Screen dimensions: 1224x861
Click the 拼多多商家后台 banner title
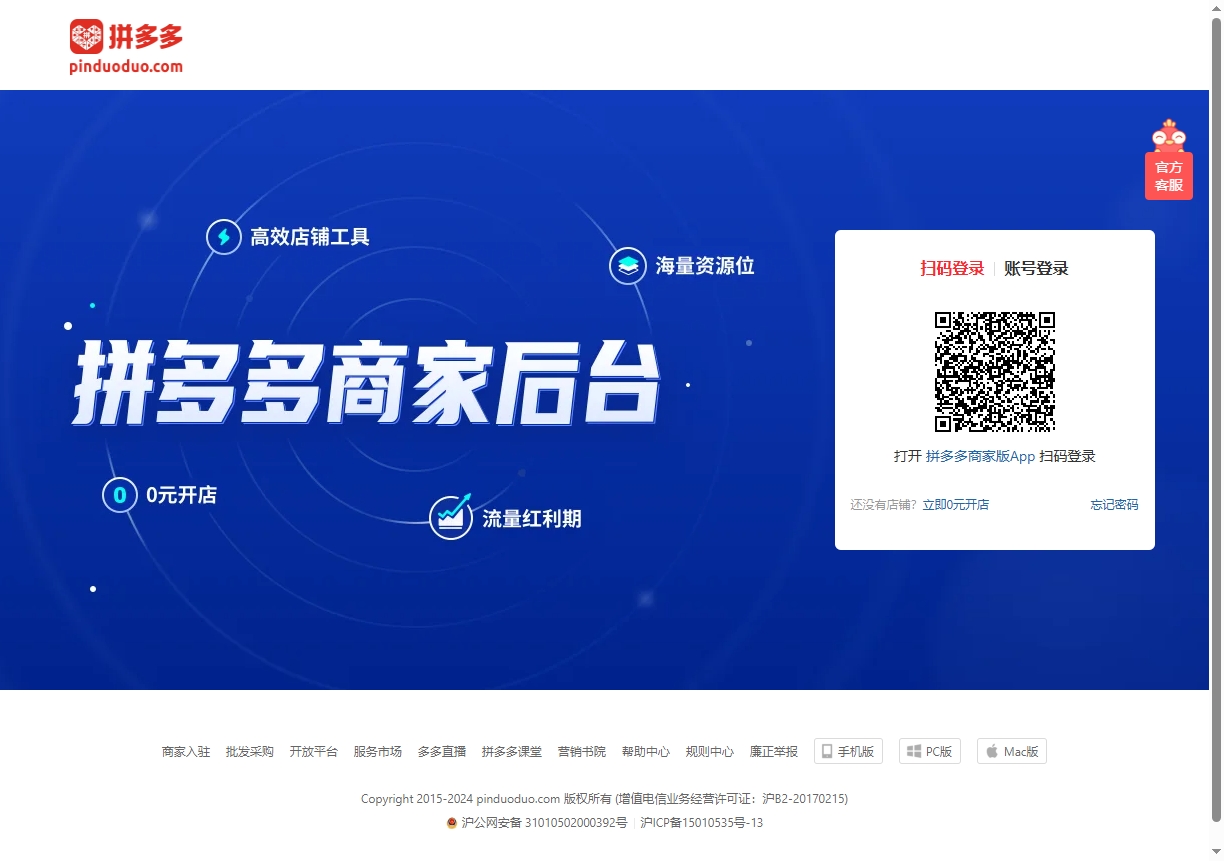click(367, 385)
